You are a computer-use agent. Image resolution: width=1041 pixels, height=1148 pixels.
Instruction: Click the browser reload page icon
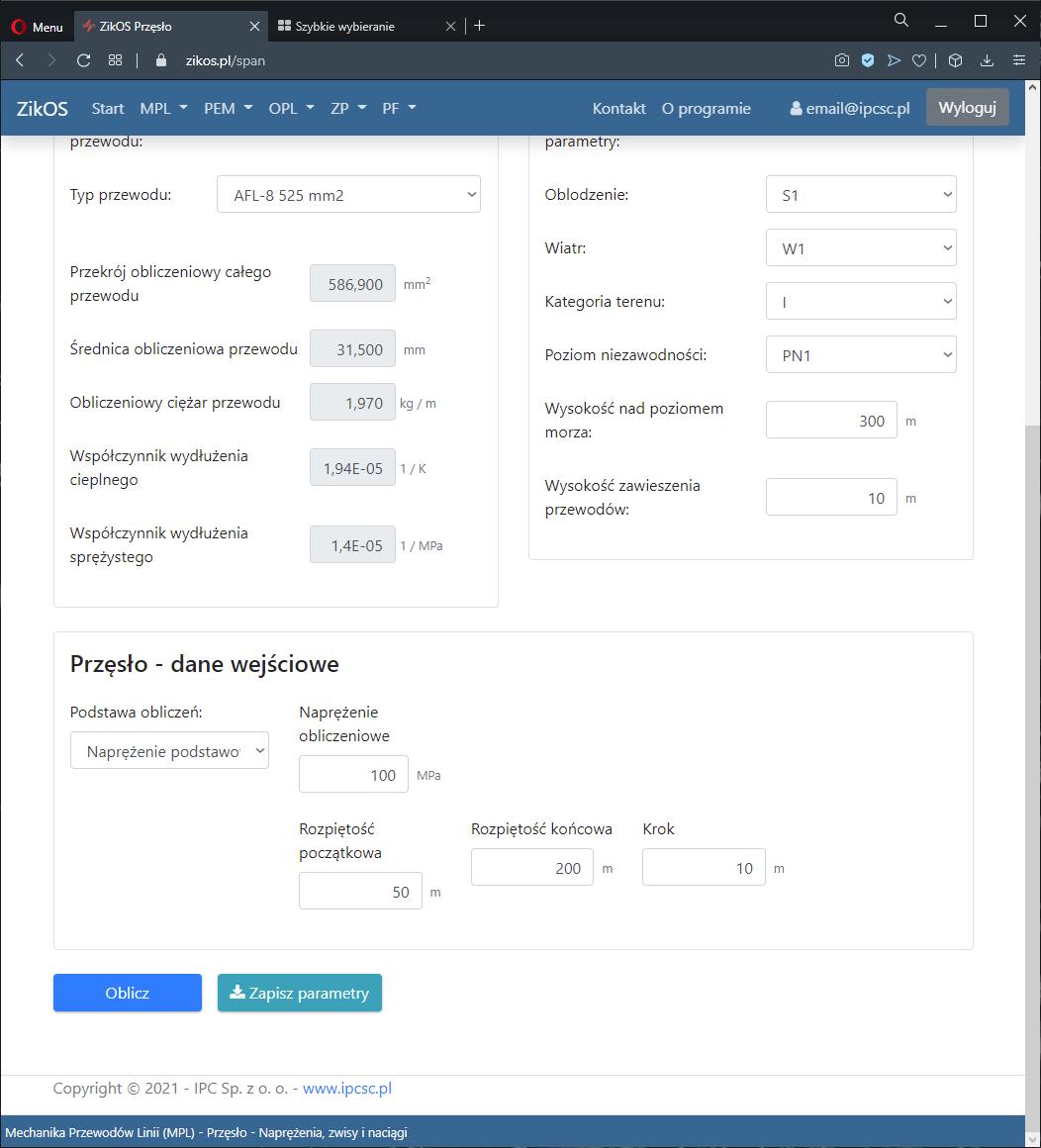point(83,60)
